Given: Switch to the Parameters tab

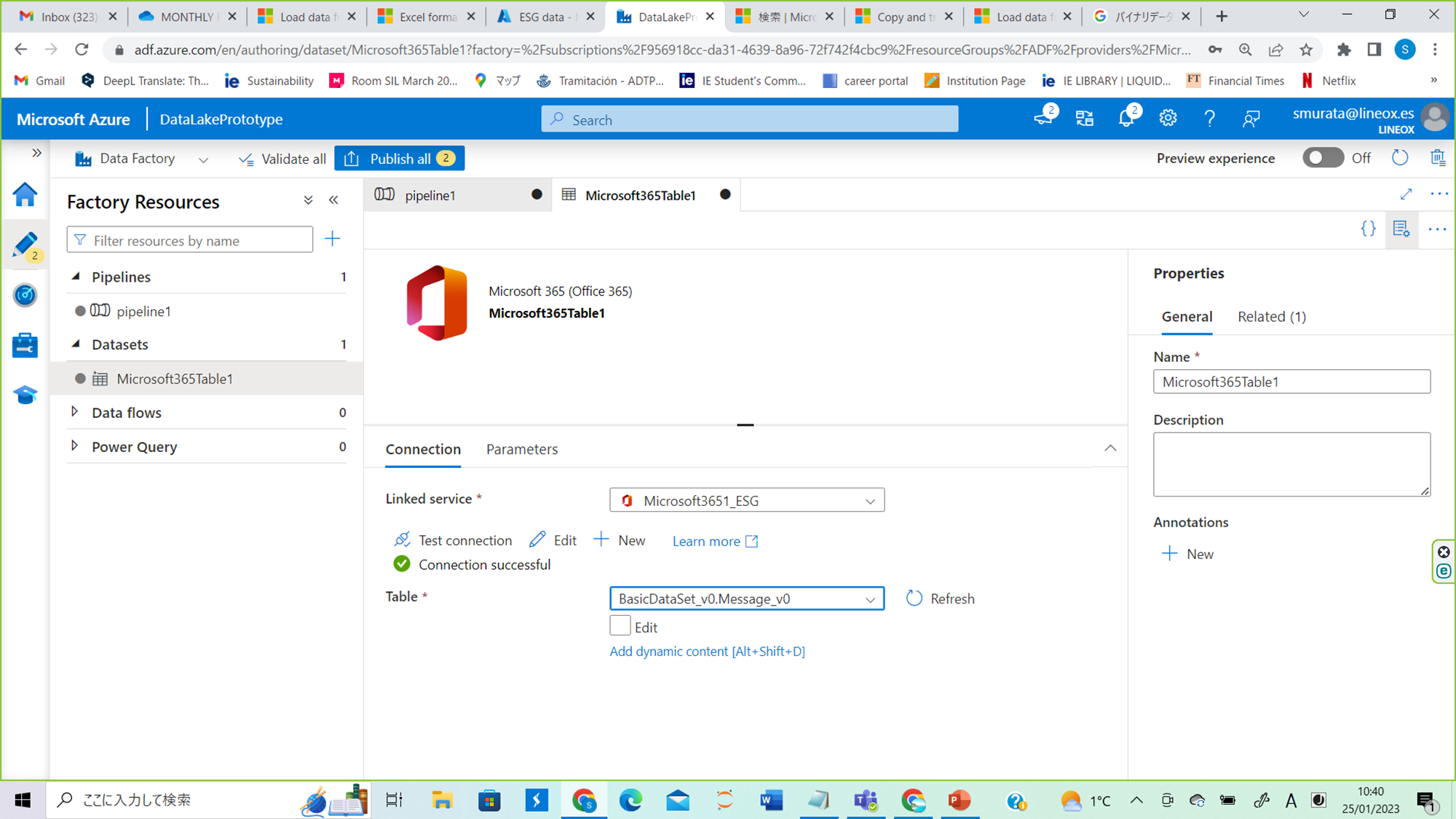Looking at the screenshot, I should 522,449.
